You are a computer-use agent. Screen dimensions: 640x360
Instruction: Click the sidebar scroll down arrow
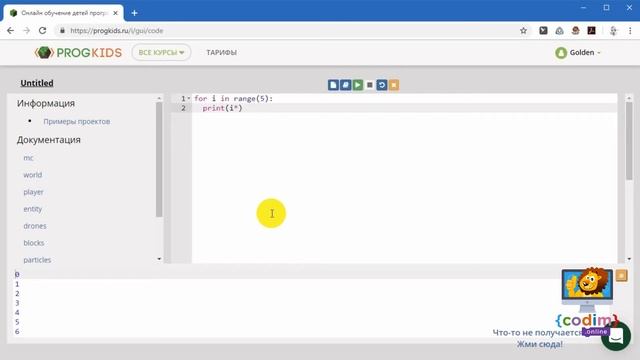pos(159,259)
